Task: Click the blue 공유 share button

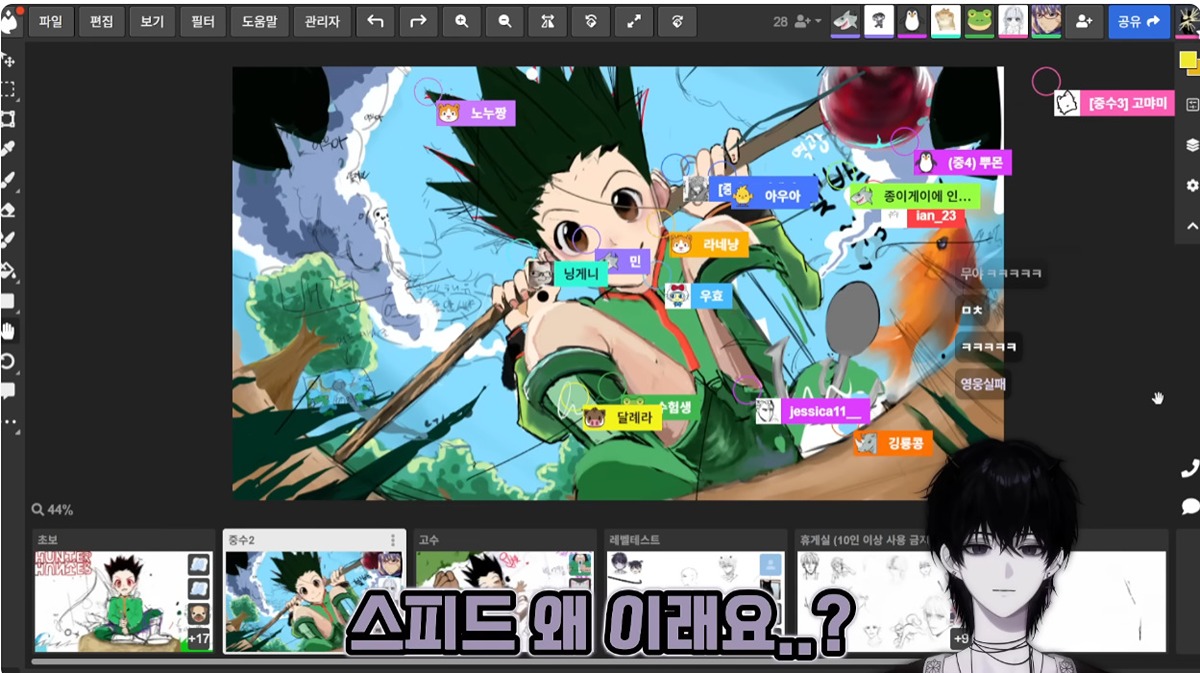Action: [x=1138, y=21]
